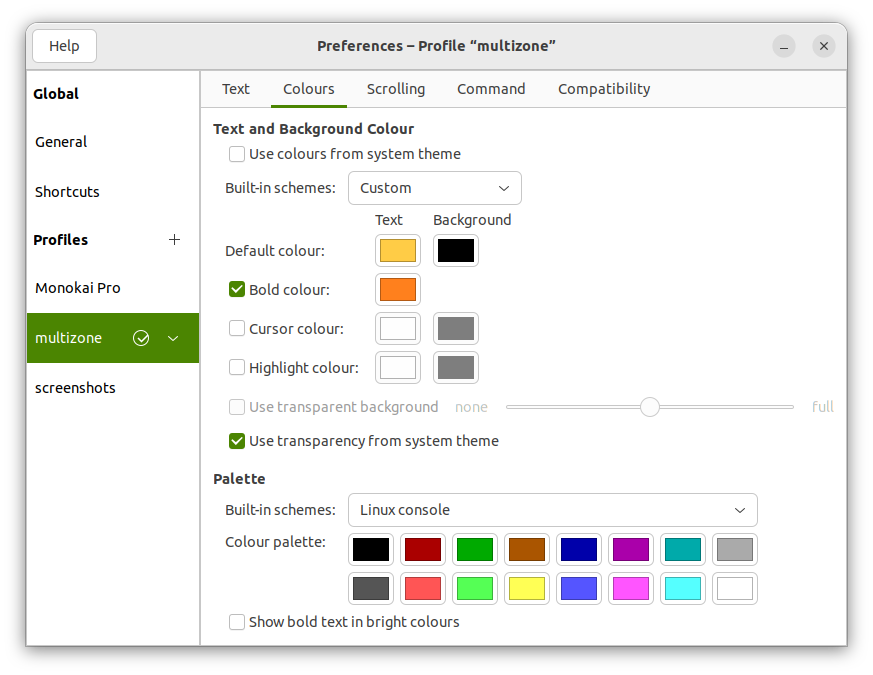The height and width of the screenshot is (675, 873).
Task: Click the default-profile checkmark icon beside multizone
Action: tap(141, 338)
